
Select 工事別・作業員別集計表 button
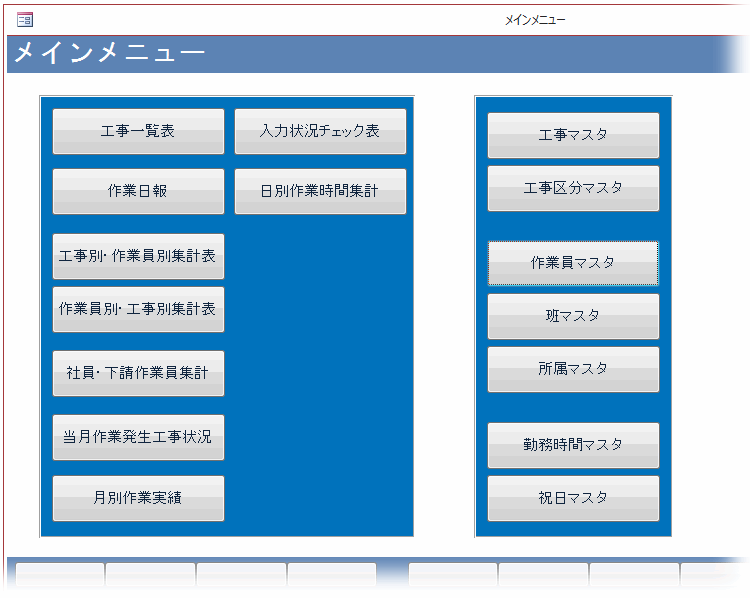(x=138, y=256)
